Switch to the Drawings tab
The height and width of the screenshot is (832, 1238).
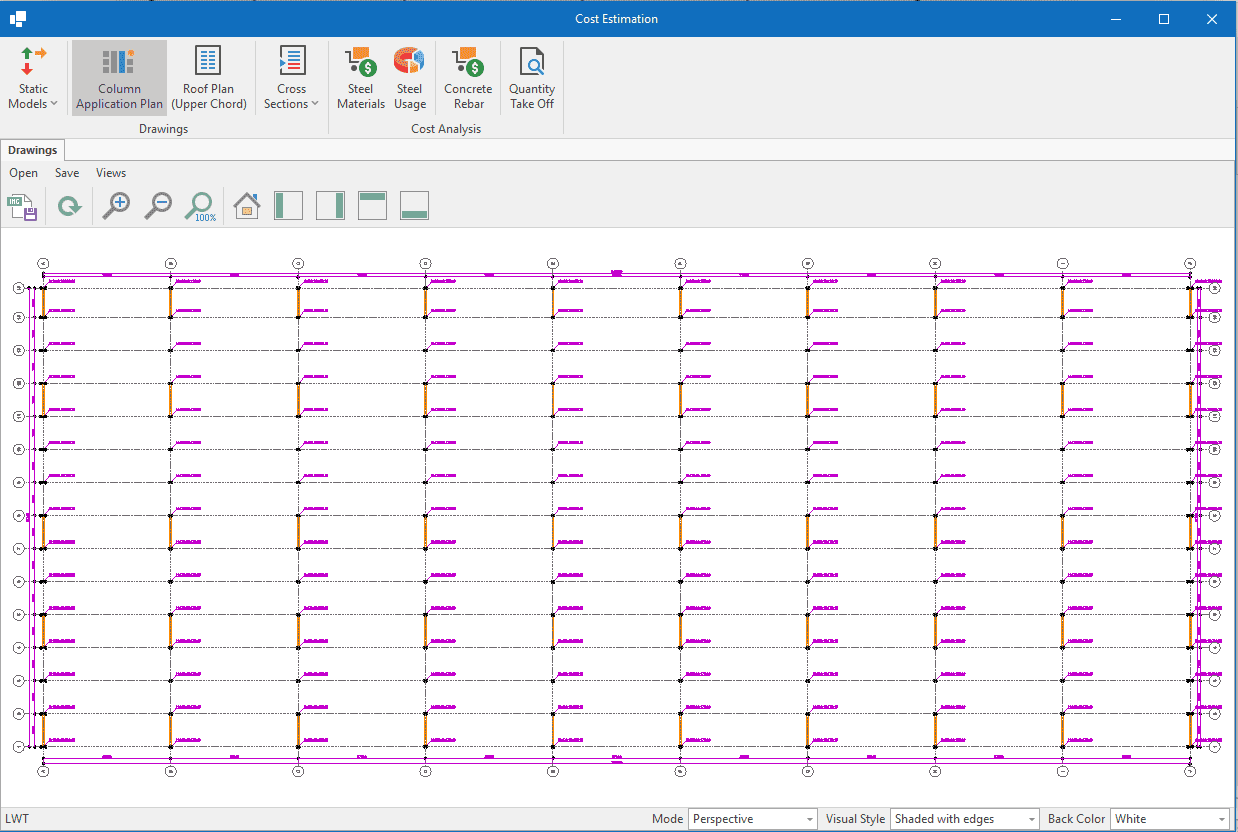33,150
